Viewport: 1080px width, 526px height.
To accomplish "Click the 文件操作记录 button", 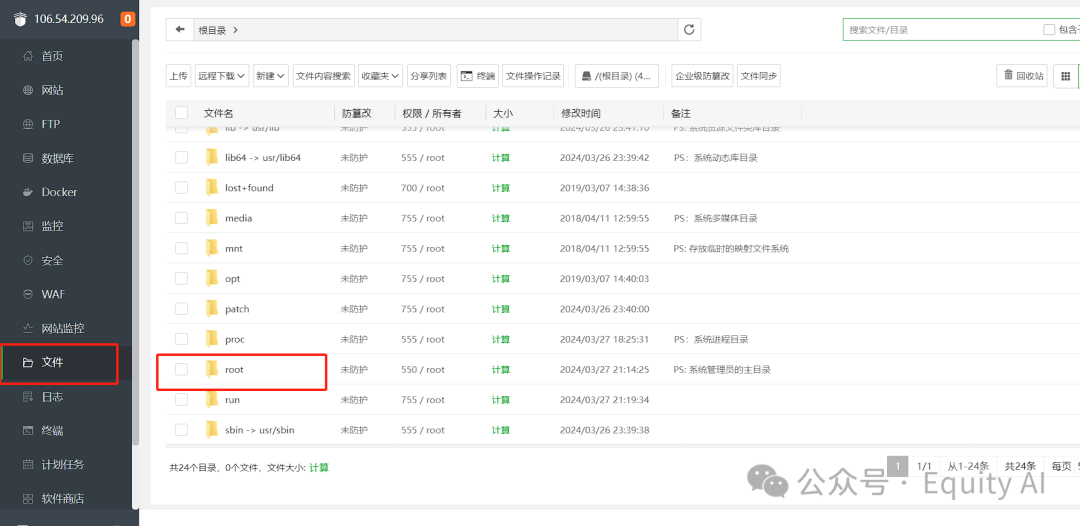I will coord(534,76).
